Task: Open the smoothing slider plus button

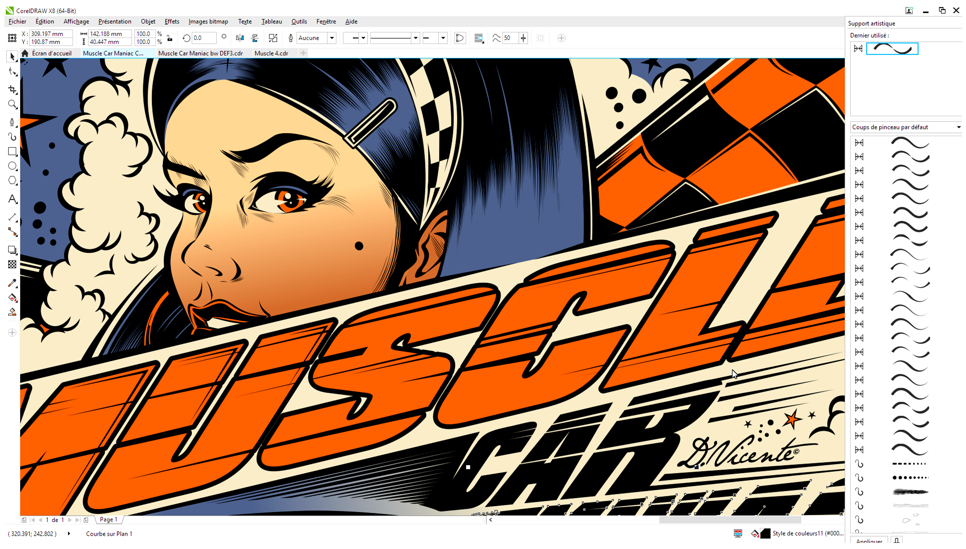Action: [x=523, y=38]
